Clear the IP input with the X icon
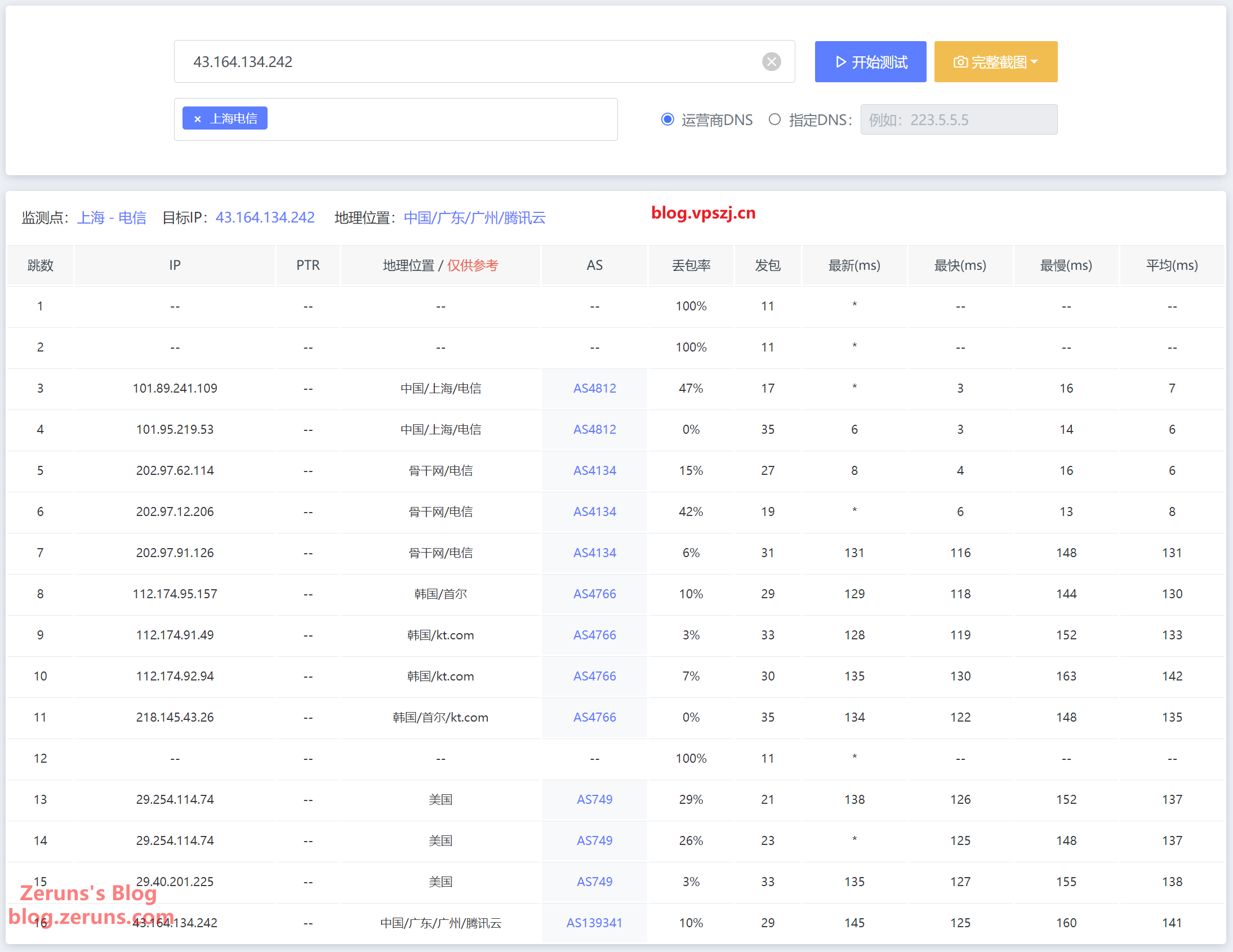 click(771, 61)
